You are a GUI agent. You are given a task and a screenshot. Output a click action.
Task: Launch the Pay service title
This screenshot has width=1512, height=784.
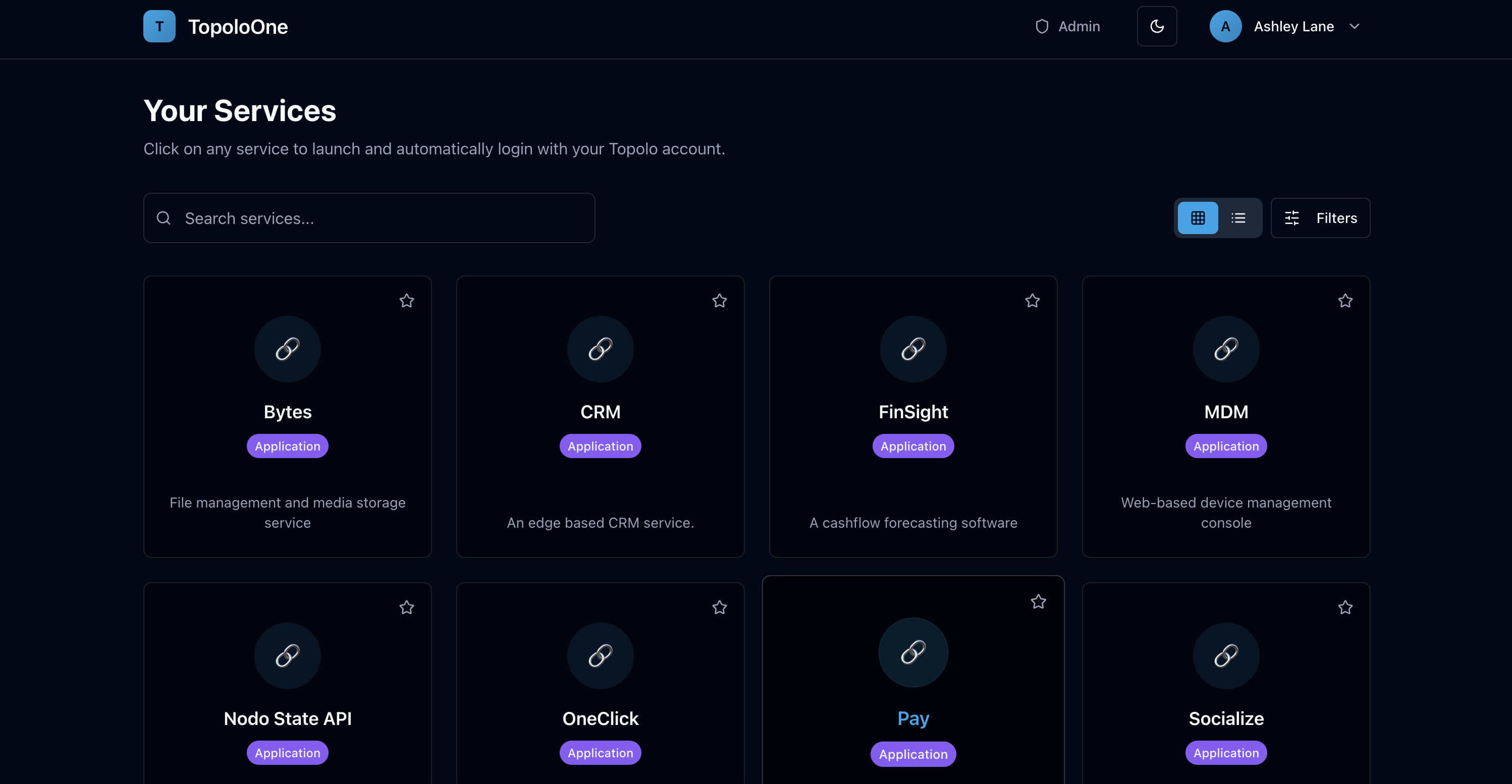click(913, 718)
